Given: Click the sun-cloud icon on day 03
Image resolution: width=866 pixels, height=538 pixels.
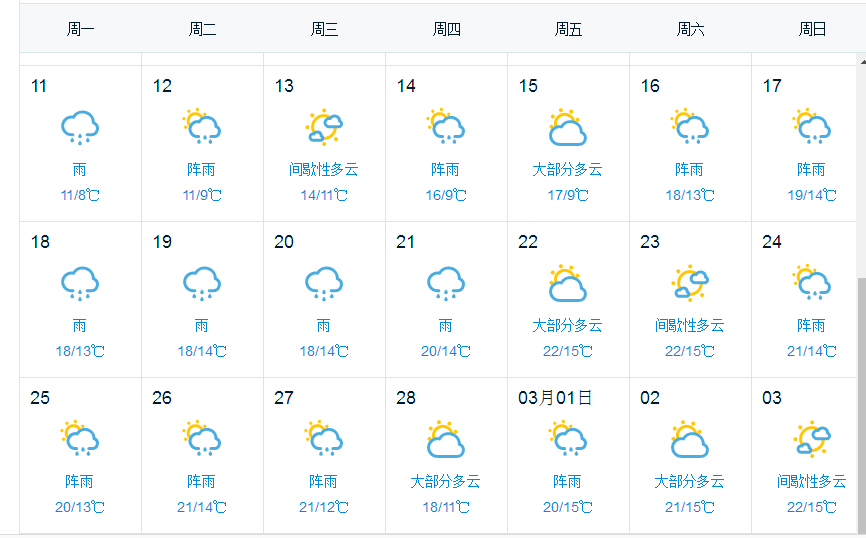Looking at the screenshot, I should [x=812, y=439].
